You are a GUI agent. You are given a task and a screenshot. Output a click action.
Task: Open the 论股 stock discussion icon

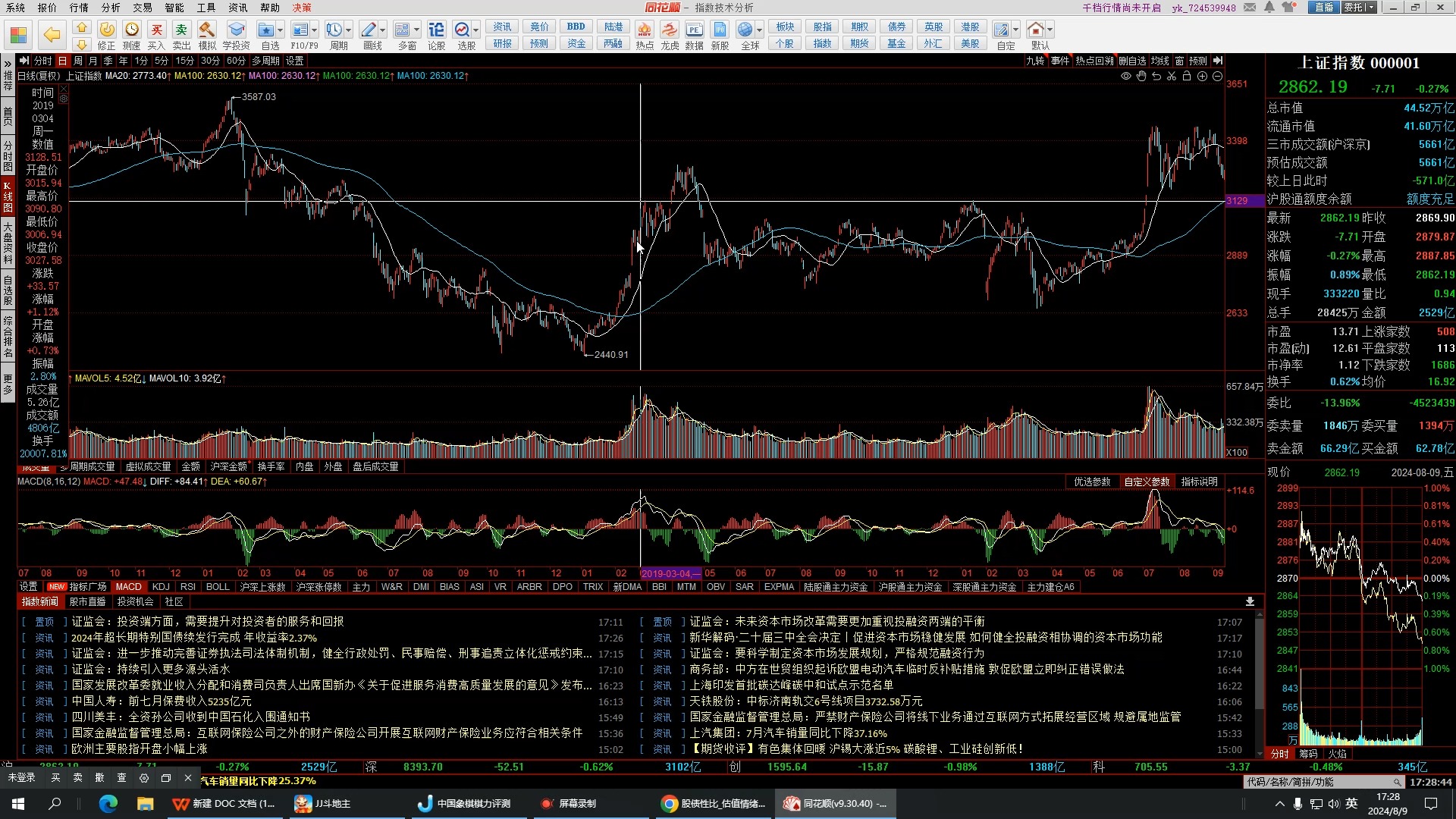(x=436, y=30)
